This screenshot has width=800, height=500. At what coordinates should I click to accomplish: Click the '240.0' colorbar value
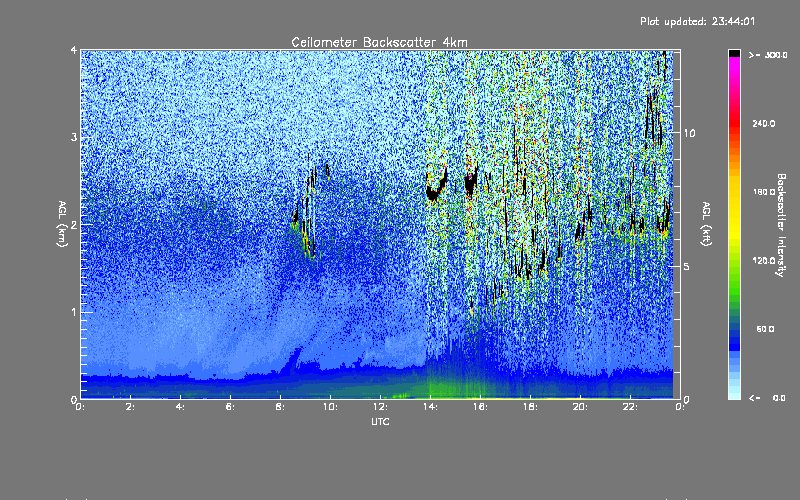[764, 123]
